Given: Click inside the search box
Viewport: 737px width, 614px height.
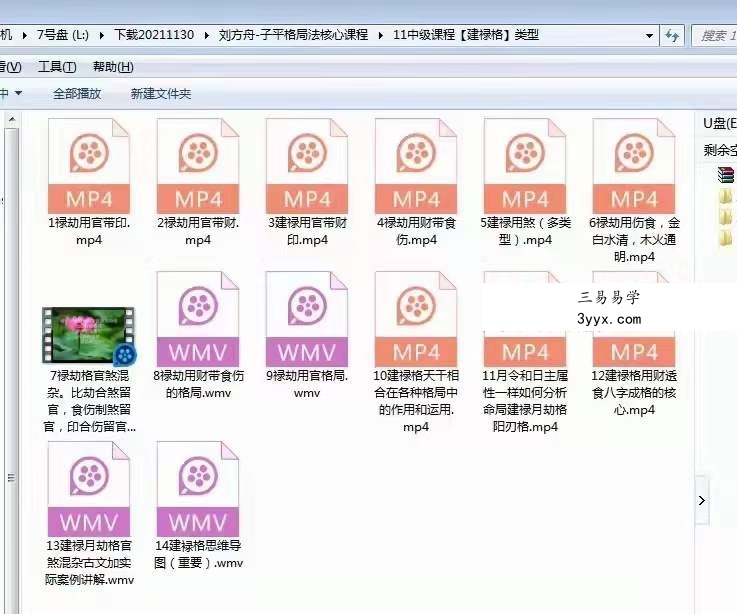Looking at the screenshot, I should [x=715, y=36].
